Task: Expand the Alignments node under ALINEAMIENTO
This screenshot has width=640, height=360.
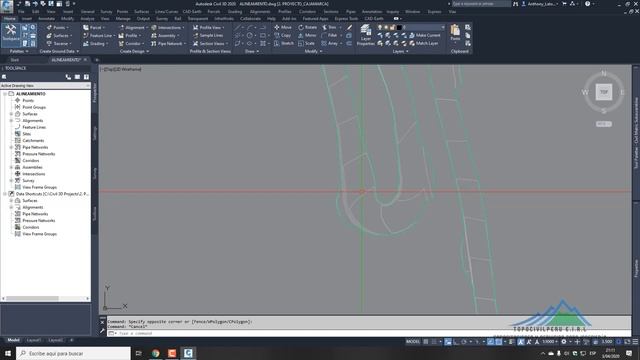Action: tap(11, 120)
